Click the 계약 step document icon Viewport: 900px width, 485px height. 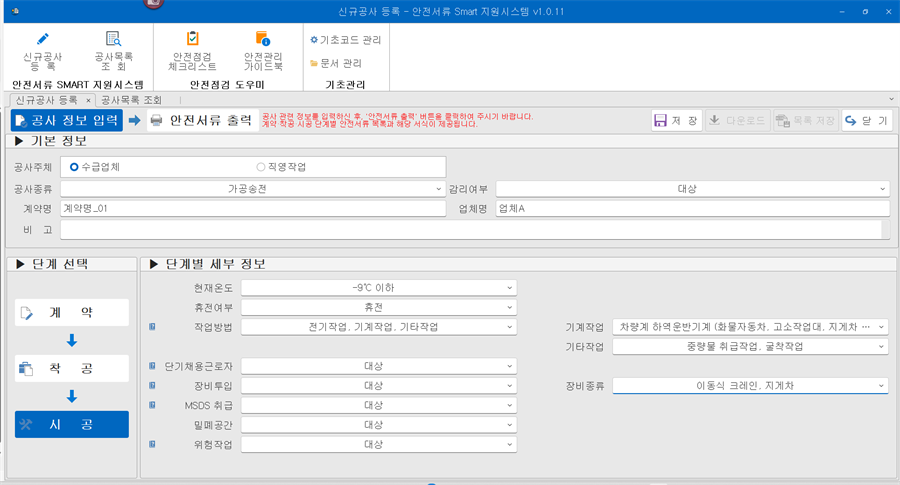(x=26, y=313)
